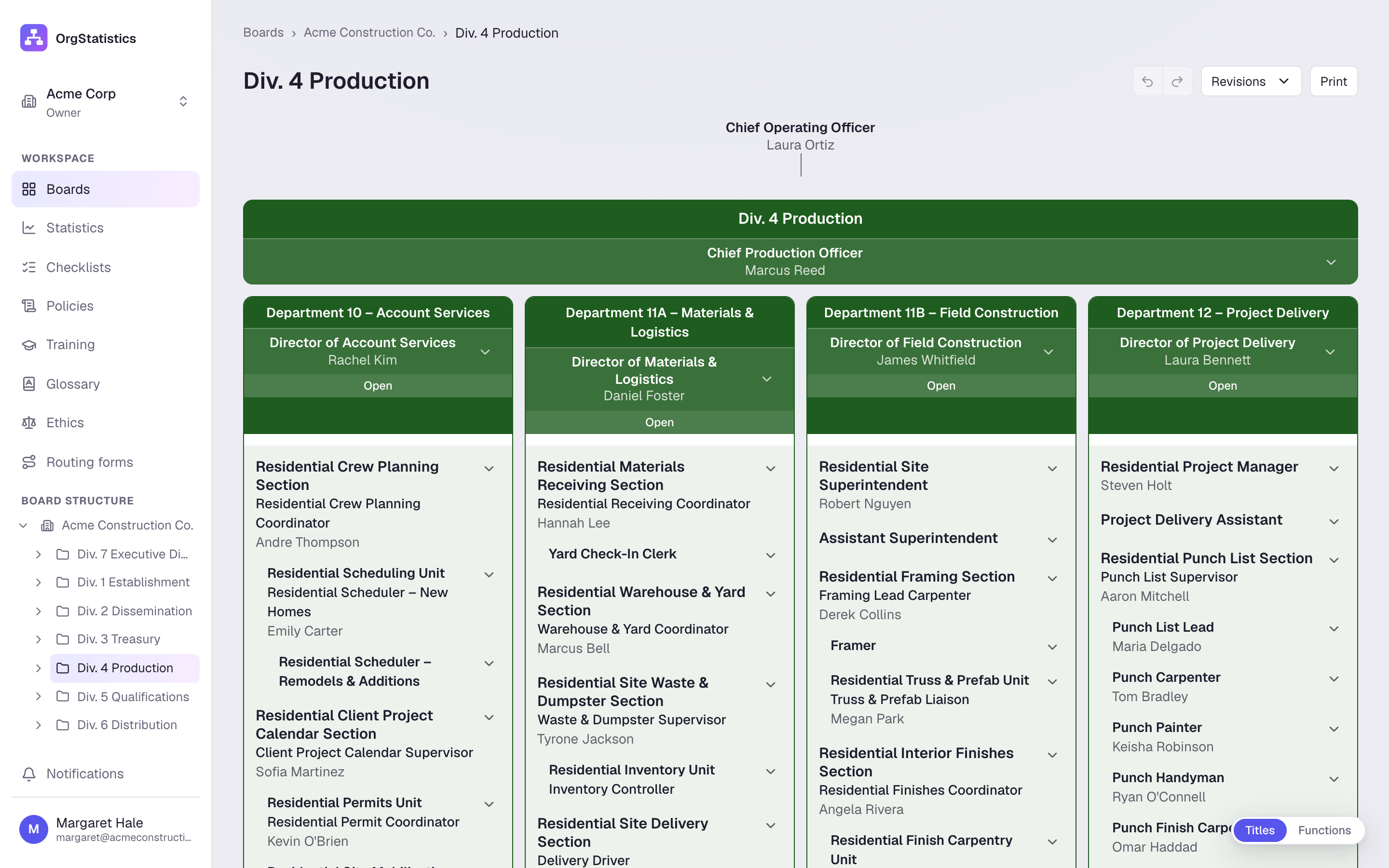
Task: Open the Checklists menu item
Action: [x=106, y=267]
